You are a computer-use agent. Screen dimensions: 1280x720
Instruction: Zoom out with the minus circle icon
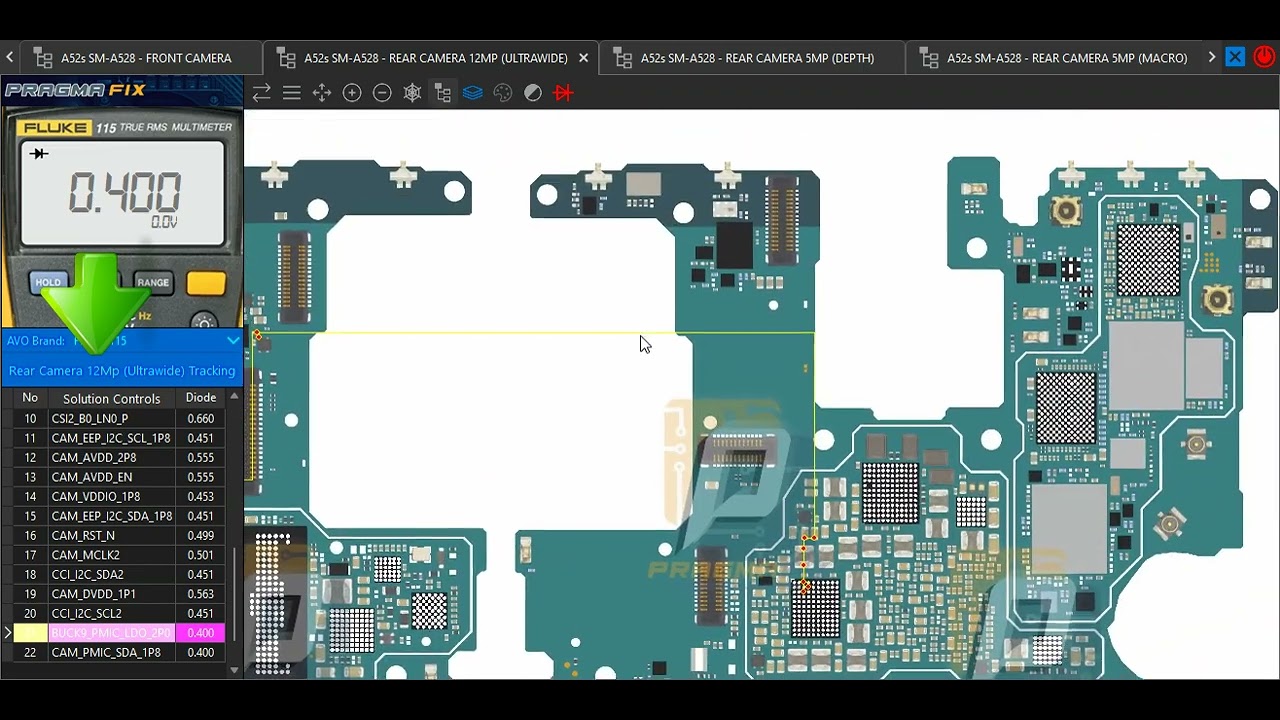pos(382,93)
